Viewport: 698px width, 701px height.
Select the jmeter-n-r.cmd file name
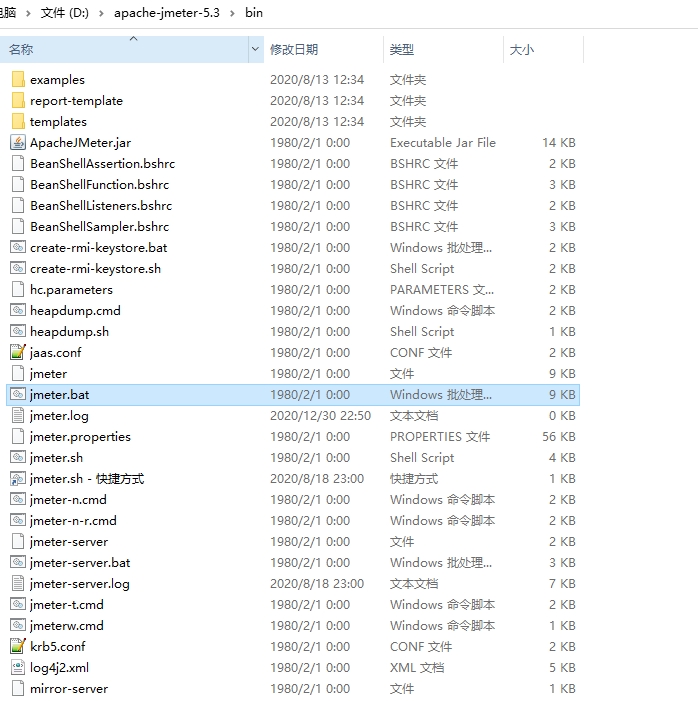point(73,521)
